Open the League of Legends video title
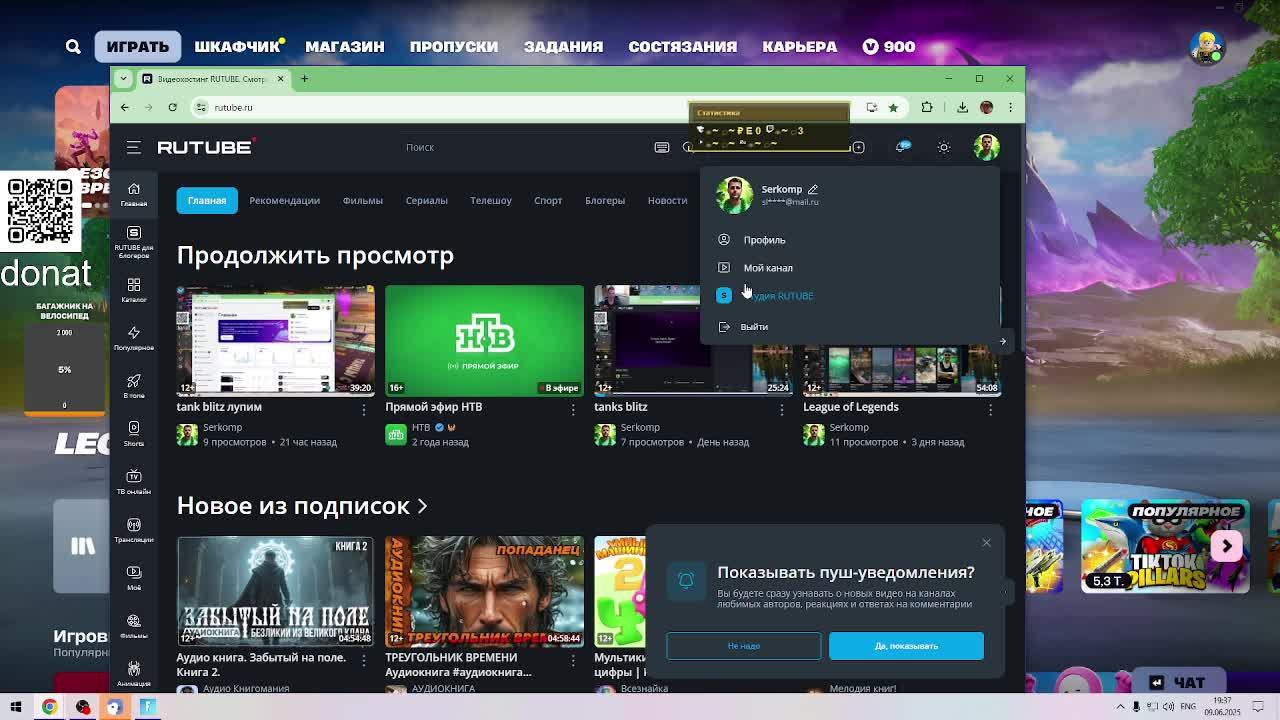This screenshot has height=720, width=1280. click(851, 407)
